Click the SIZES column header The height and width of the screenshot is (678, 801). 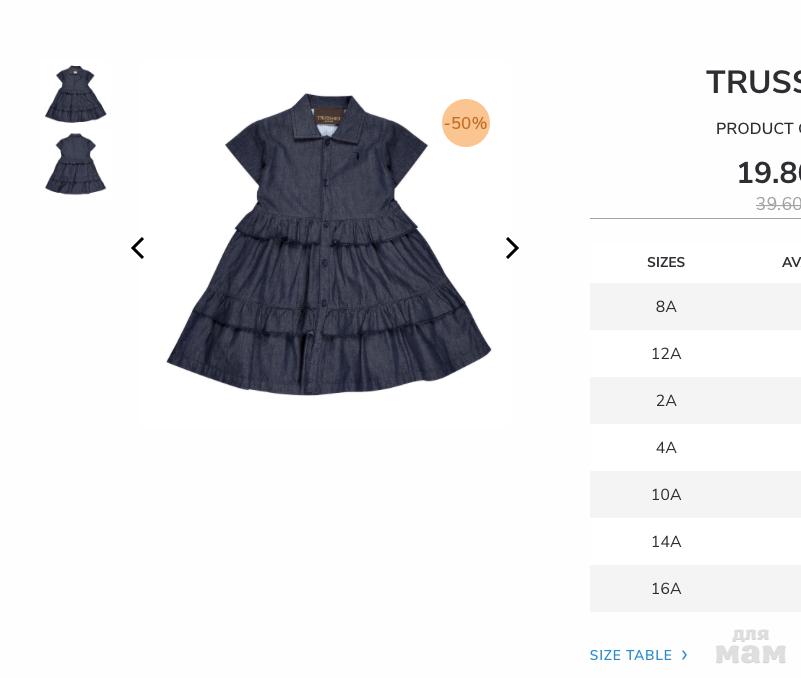coord(666,262)
